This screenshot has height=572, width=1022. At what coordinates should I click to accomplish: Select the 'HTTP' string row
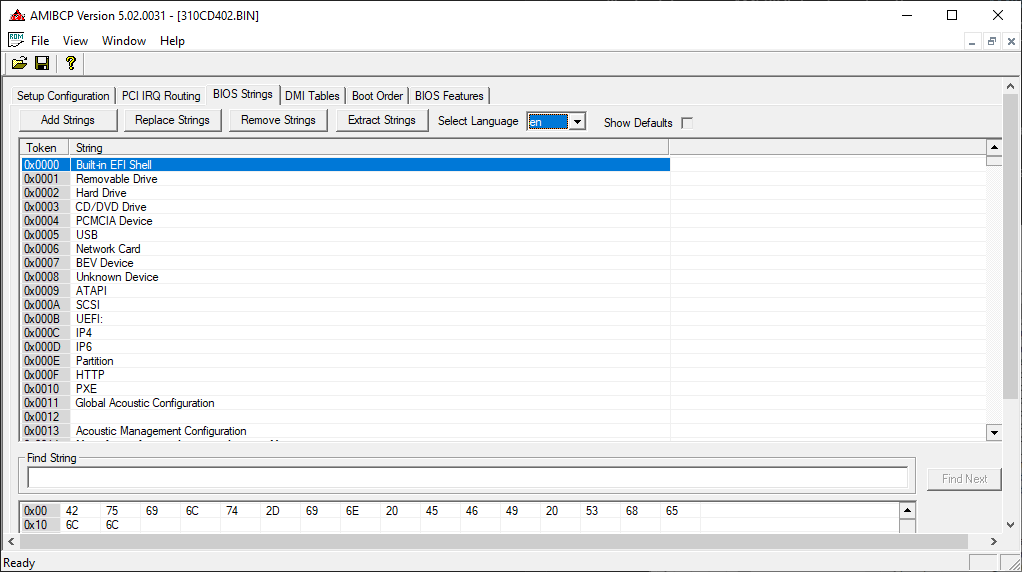345,375
